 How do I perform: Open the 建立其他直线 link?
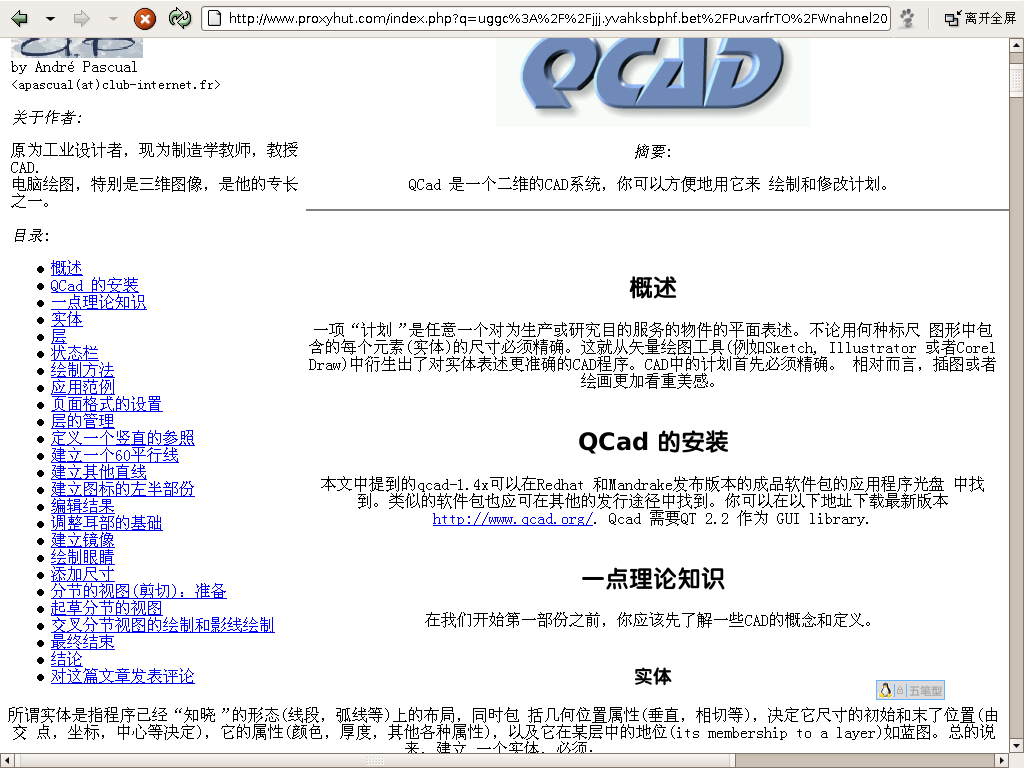[99, 472]
